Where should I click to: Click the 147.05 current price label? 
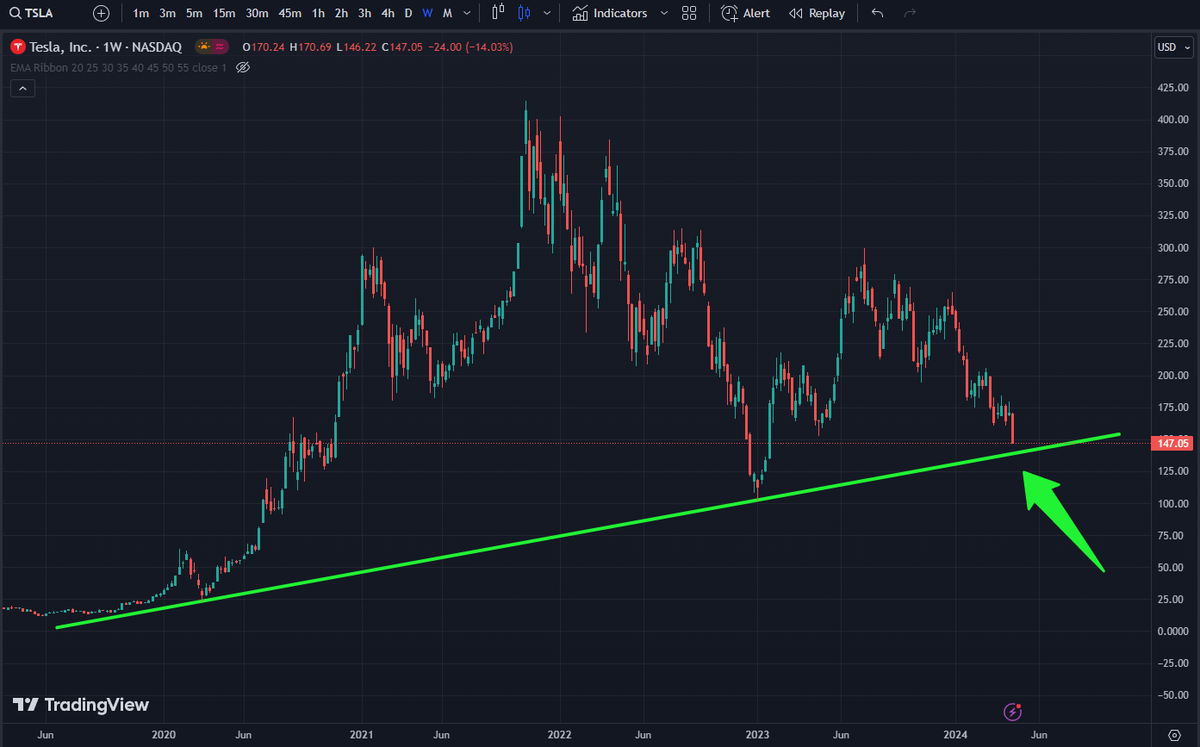pyautogui.click(x=1172, y=442)
